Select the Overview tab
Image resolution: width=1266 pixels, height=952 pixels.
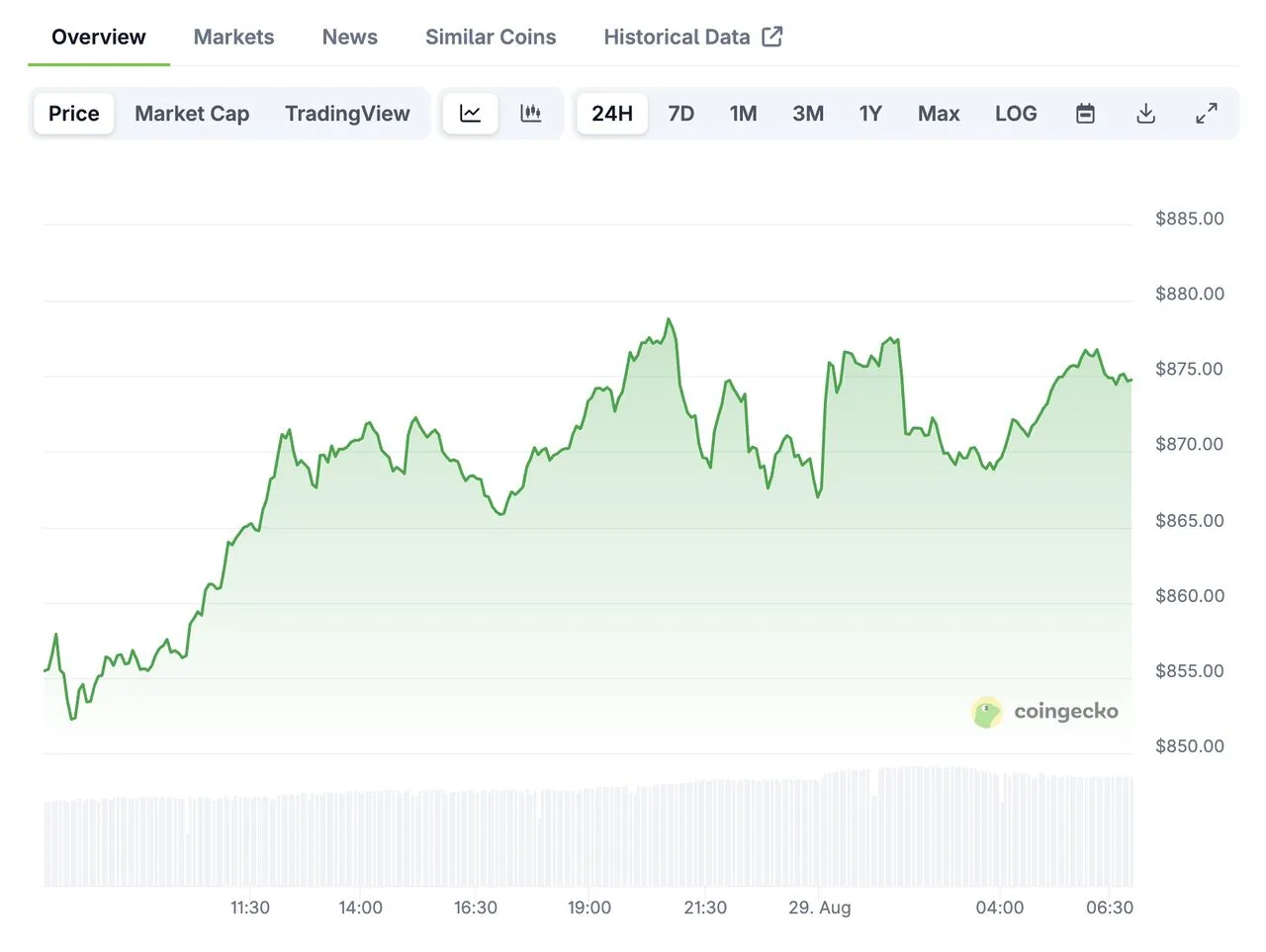tap(98, 37)
